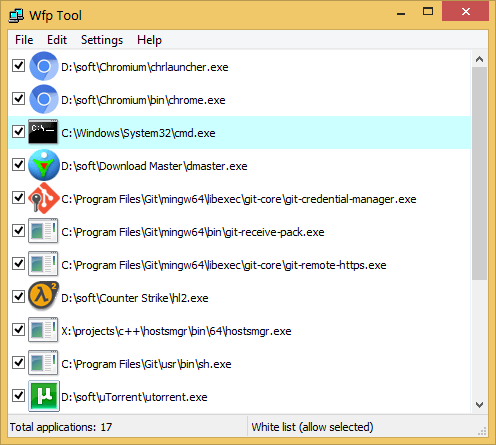Uncheck the git-credential-manager.exe checkbox
Viewport: 496px width, 445px height.
click(19, 198)
